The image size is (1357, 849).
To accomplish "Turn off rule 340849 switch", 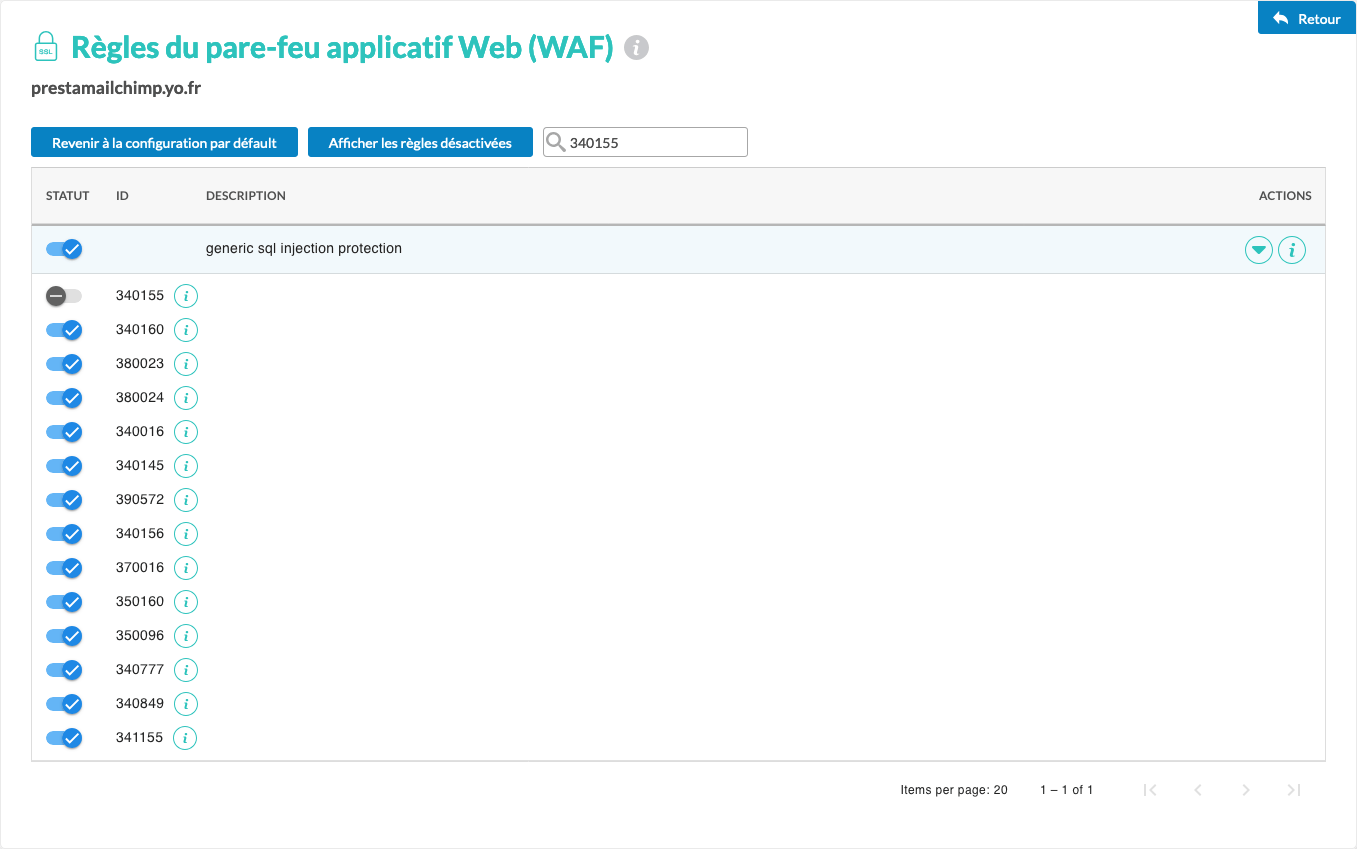I will coord(64,704).
